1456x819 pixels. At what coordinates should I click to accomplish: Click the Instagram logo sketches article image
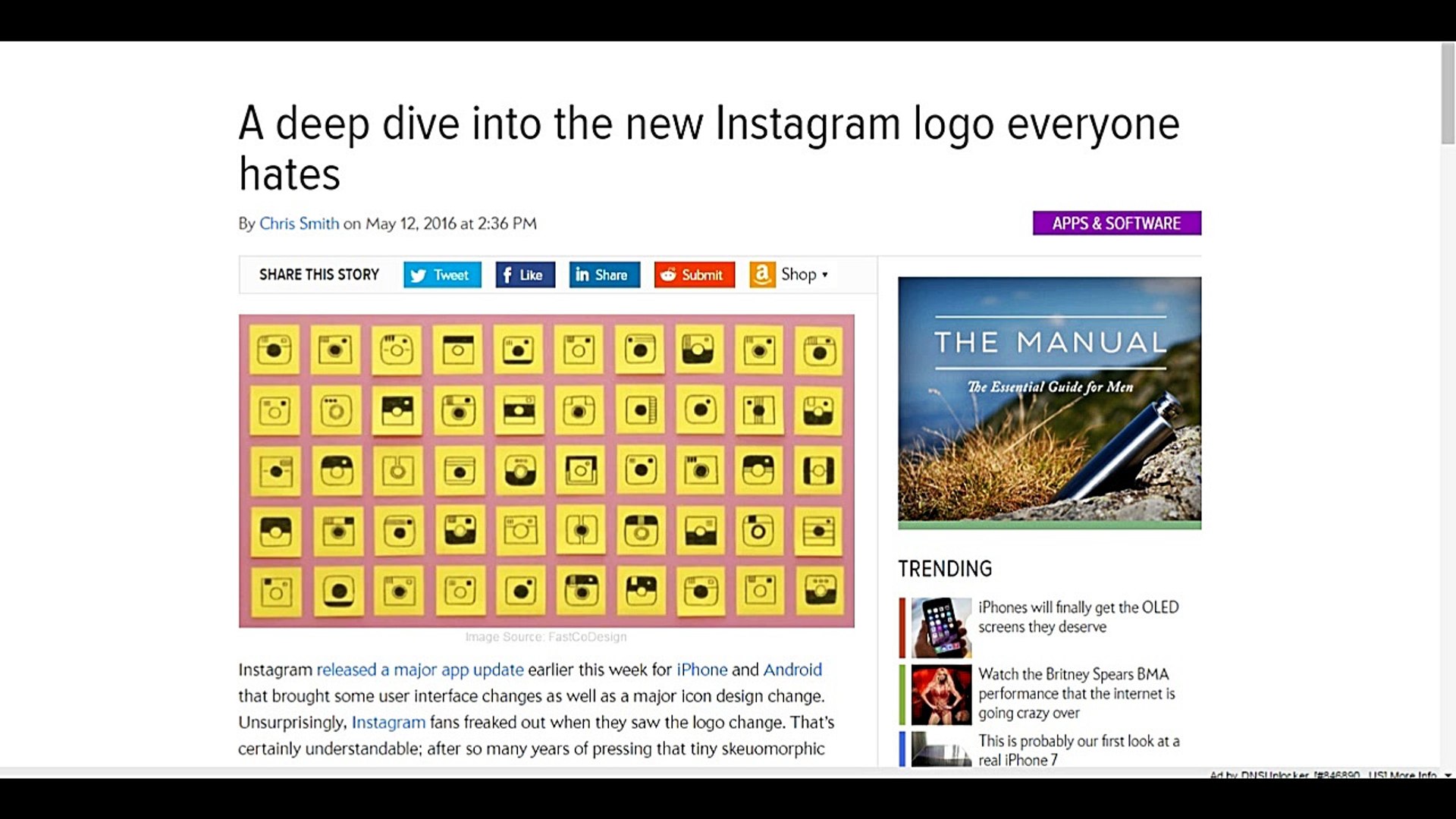pyautogui.click(x=546, y=471)
